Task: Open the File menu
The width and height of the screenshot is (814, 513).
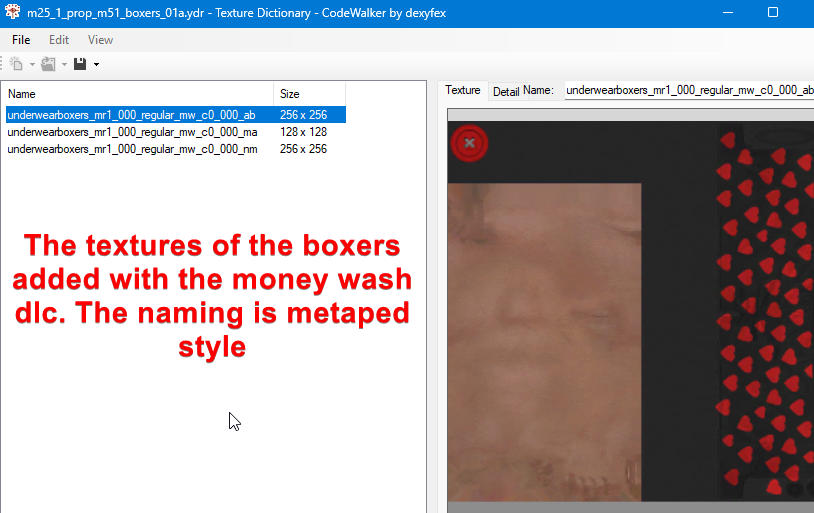Action: tap(21, 40)
